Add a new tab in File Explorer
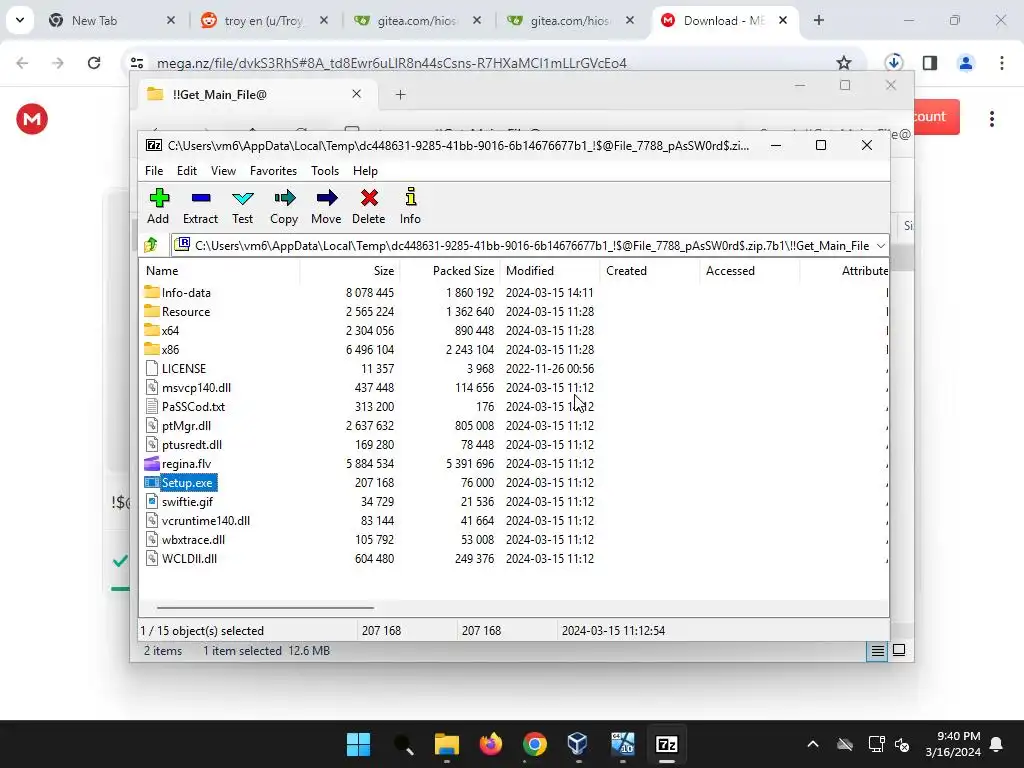Image resolution: width=1024 pixels, height=768 pixels. coord(400,95)
